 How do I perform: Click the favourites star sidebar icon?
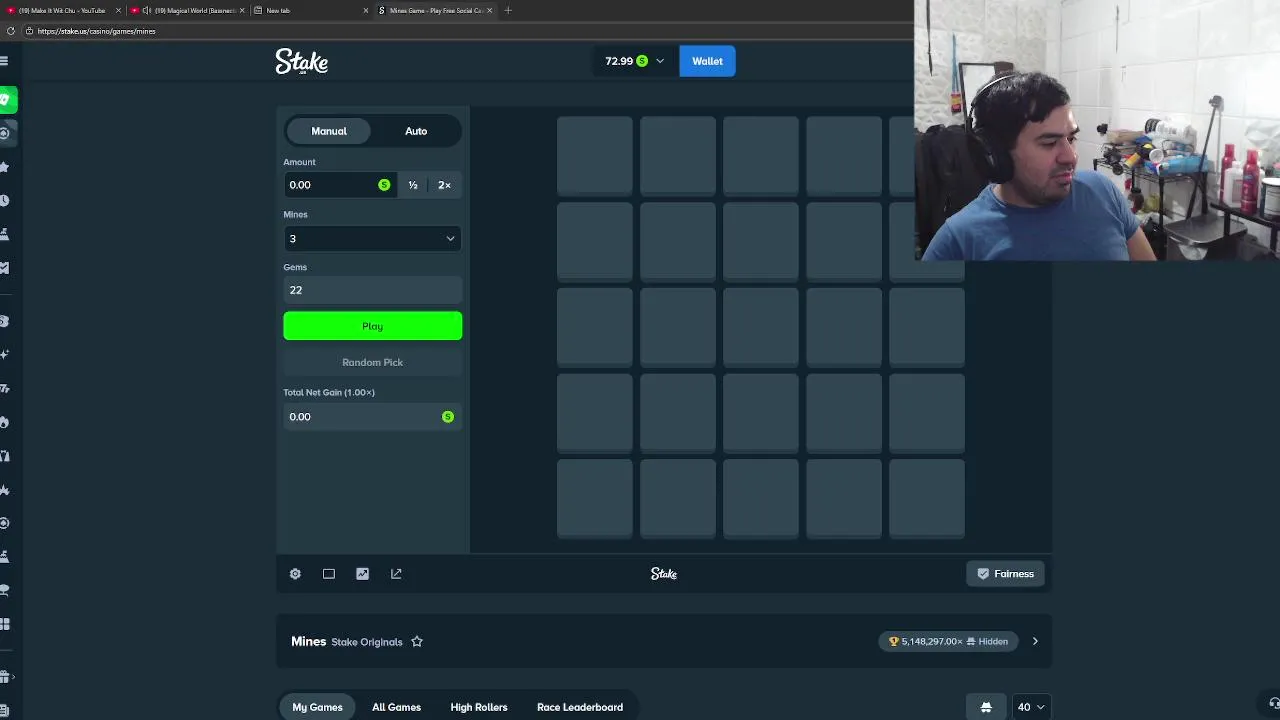[x=5, y=167]
